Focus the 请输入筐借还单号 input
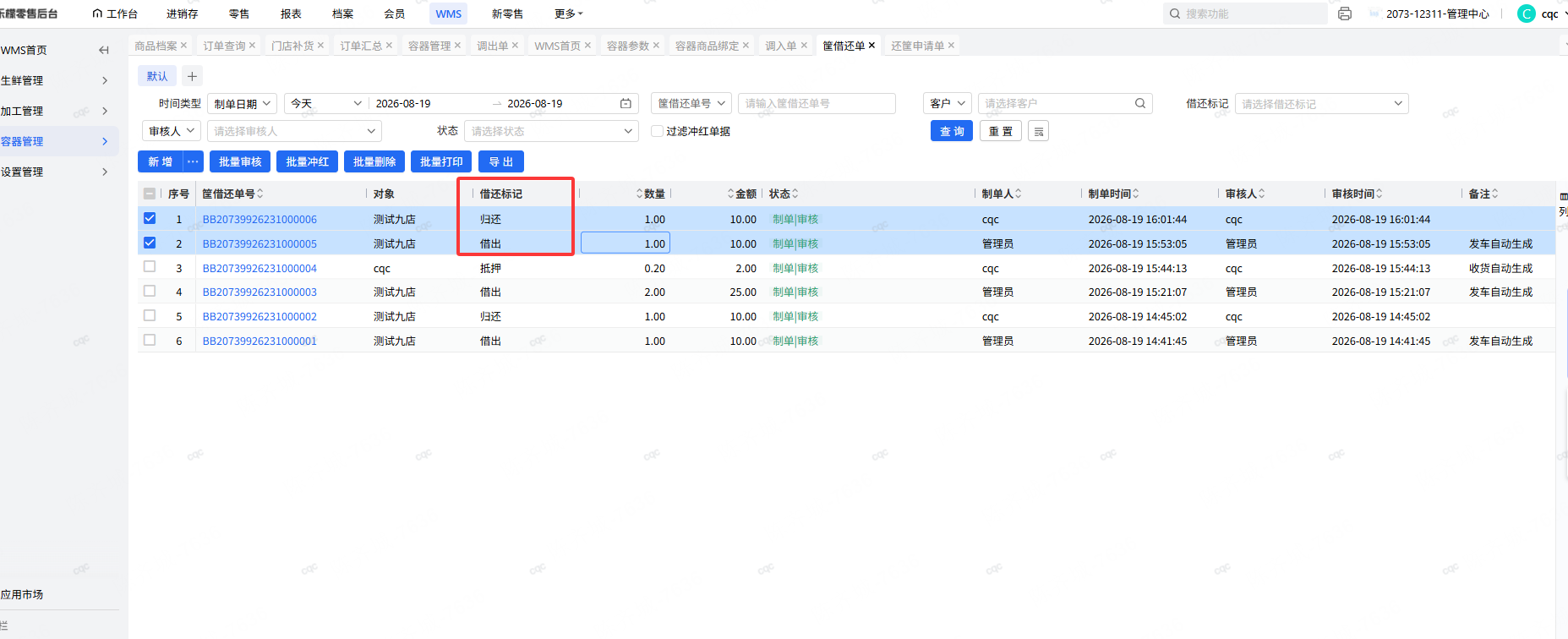Image resolution: width=1568 pixels, height=639 pixels. pos(817,103)
